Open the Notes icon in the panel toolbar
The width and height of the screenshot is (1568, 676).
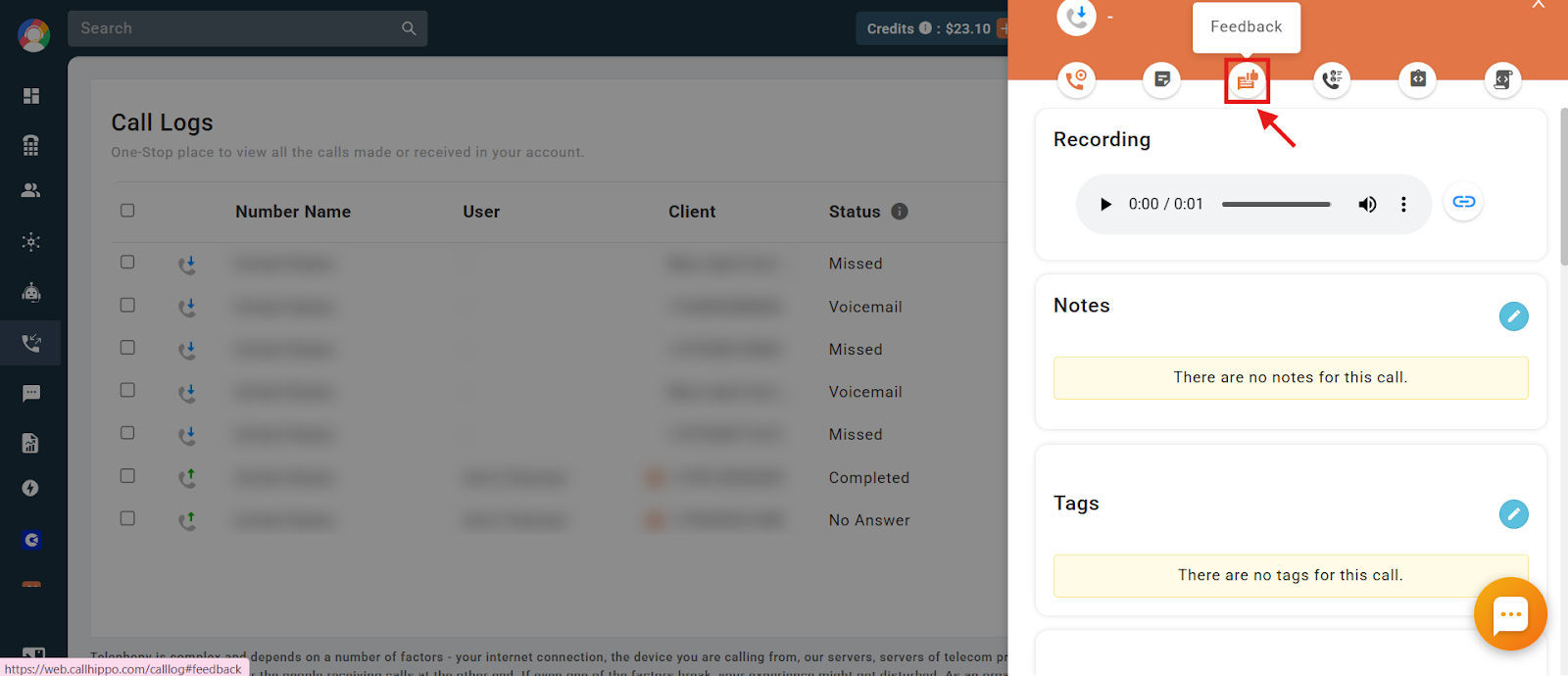click(x=1161, y=79)
